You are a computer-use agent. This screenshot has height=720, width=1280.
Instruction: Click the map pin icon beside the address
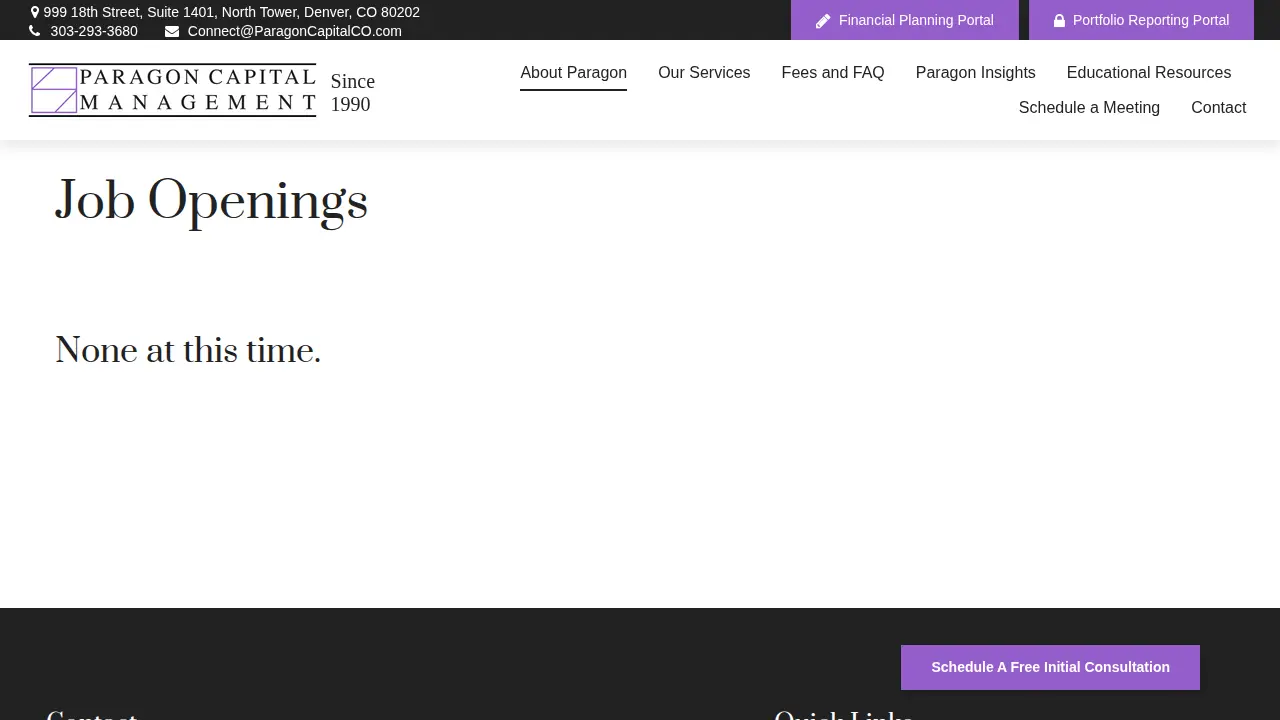point(35,13)
